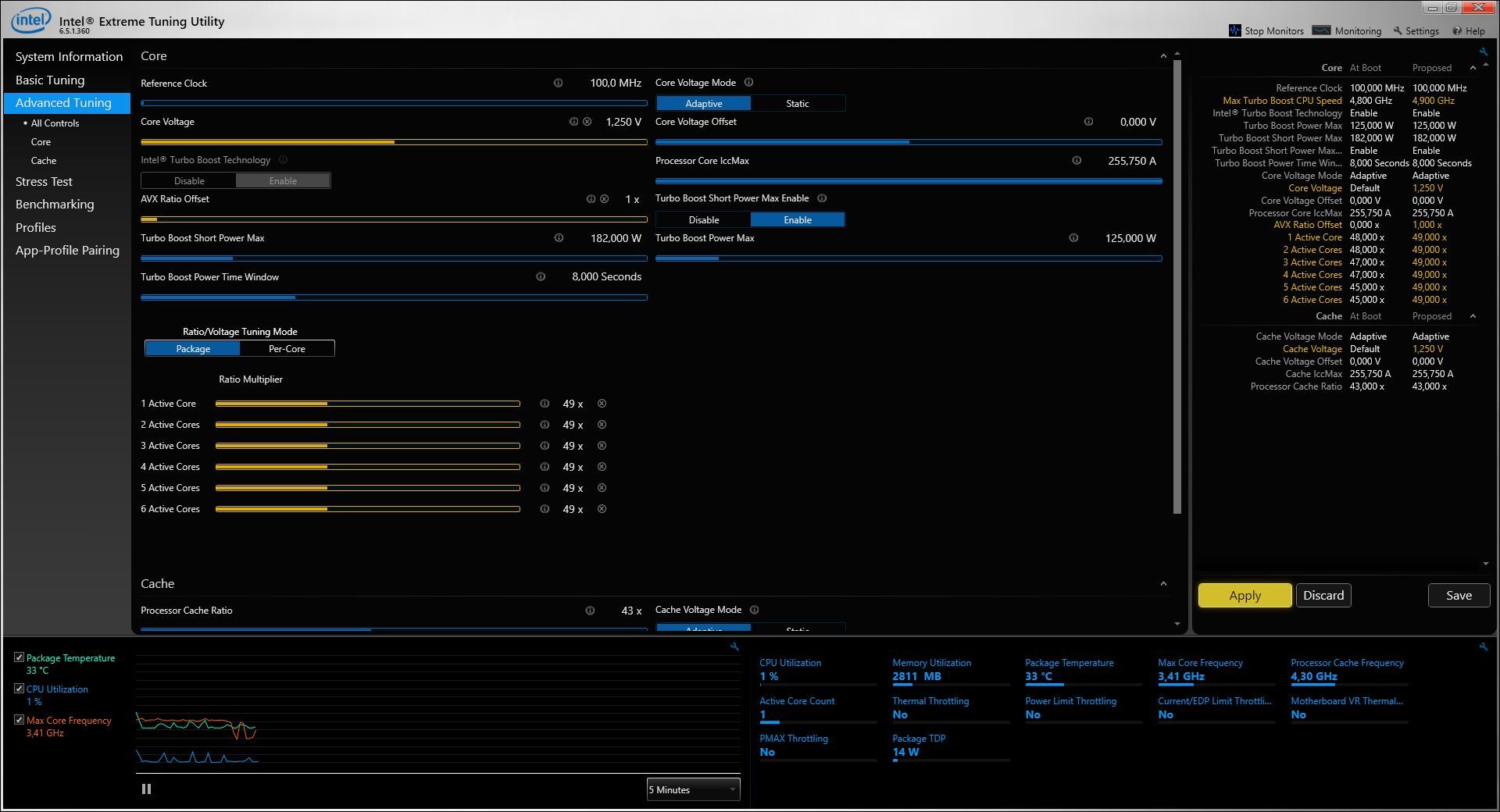Open the Monitoring view from the toolbar

tap(1347, 30)
